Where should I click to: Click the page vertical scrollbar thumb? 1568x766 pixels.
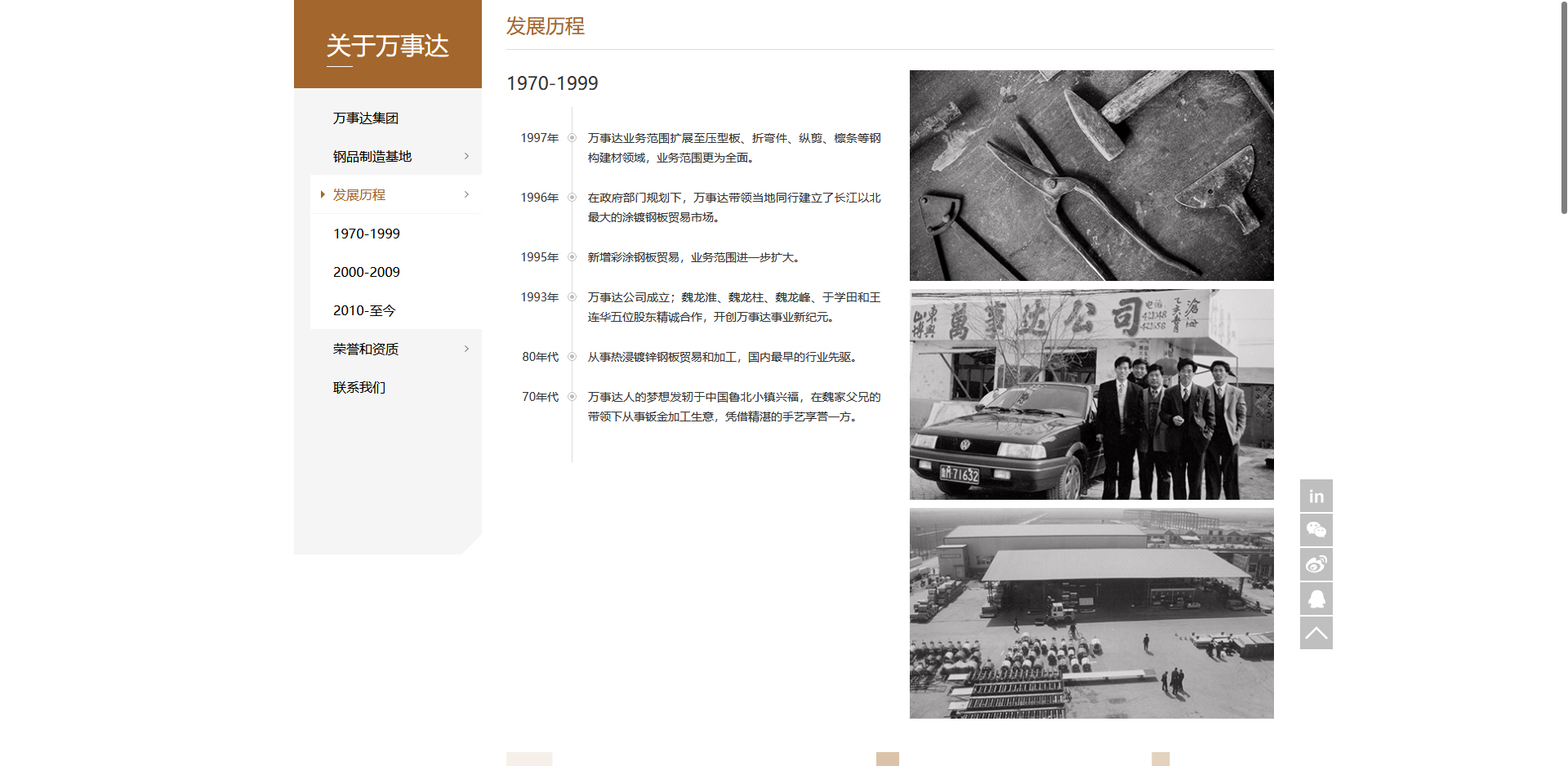pyautogui.click(x=1563, y=106)
